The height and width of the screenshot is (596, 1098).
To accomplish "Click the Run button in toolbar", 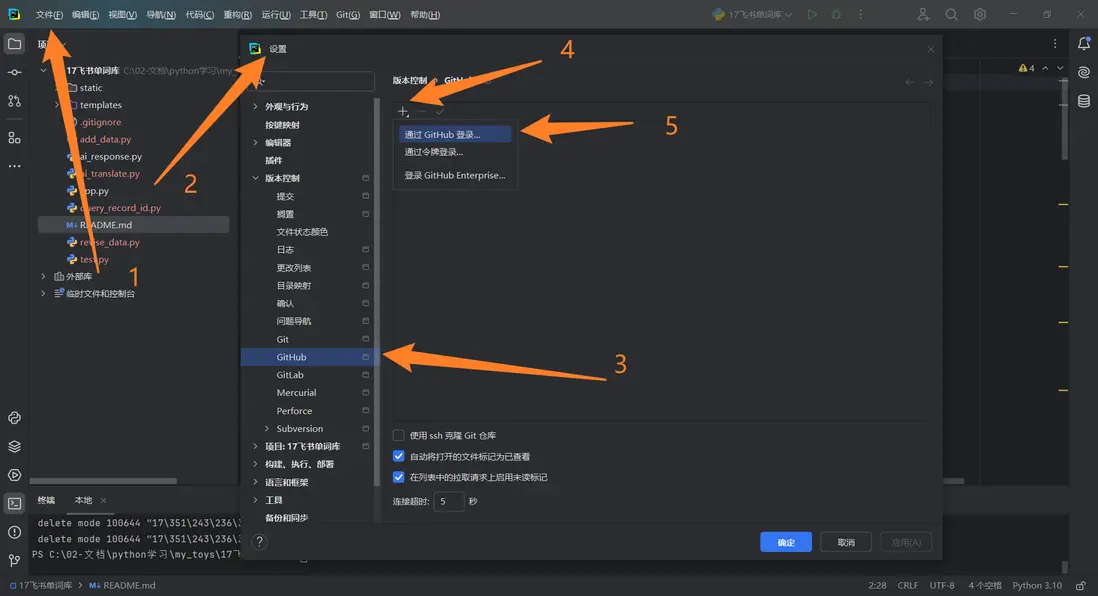I will (x=812, y=14).
